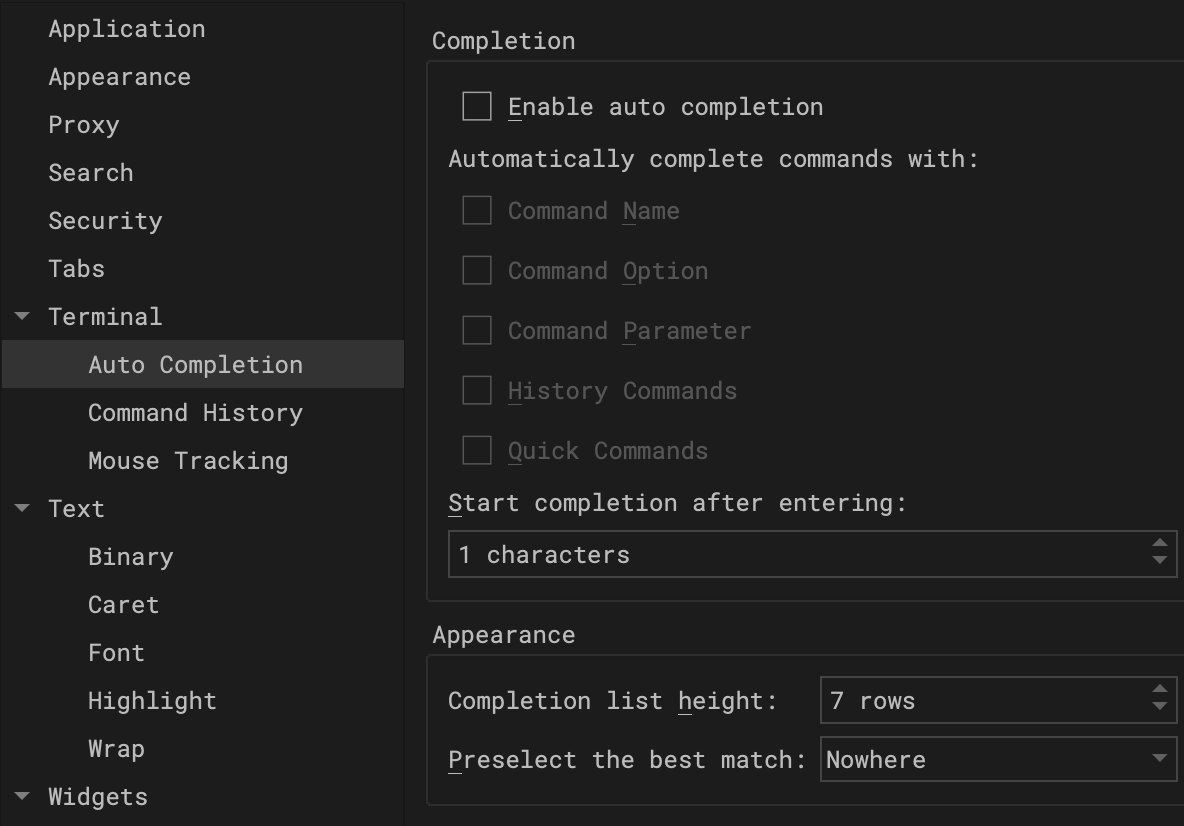The image size is (1184, 826).
Task: Open Security settings page
Action: point(105,221)
